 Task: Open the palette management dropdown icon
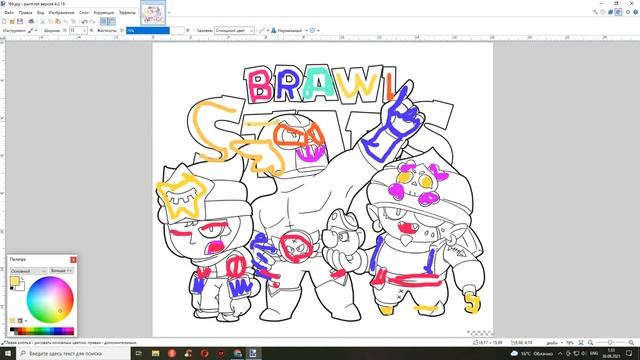22,321
